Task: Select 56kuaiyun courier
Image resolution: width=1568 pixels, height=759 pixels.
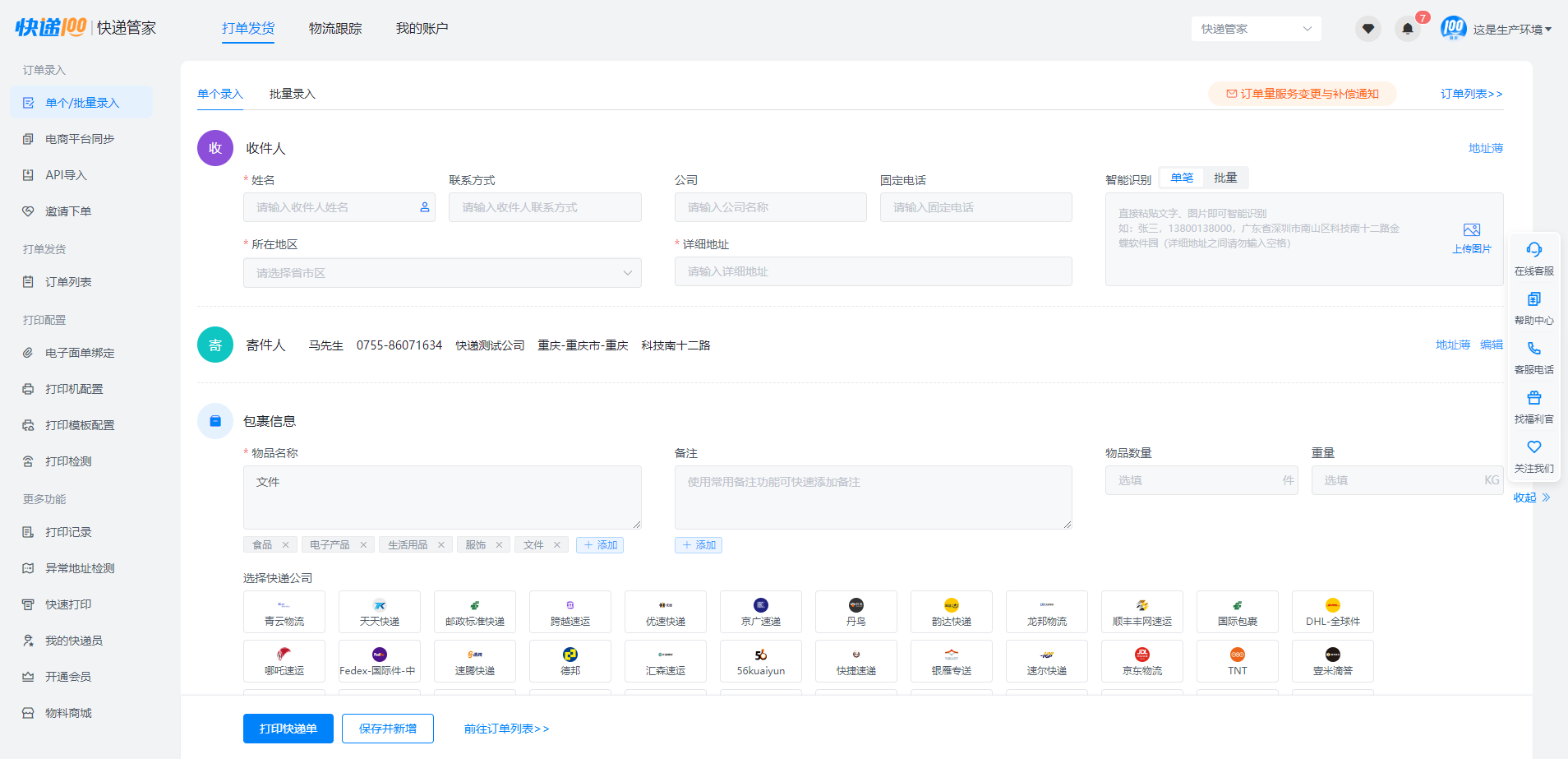Action: coord(761,661)
